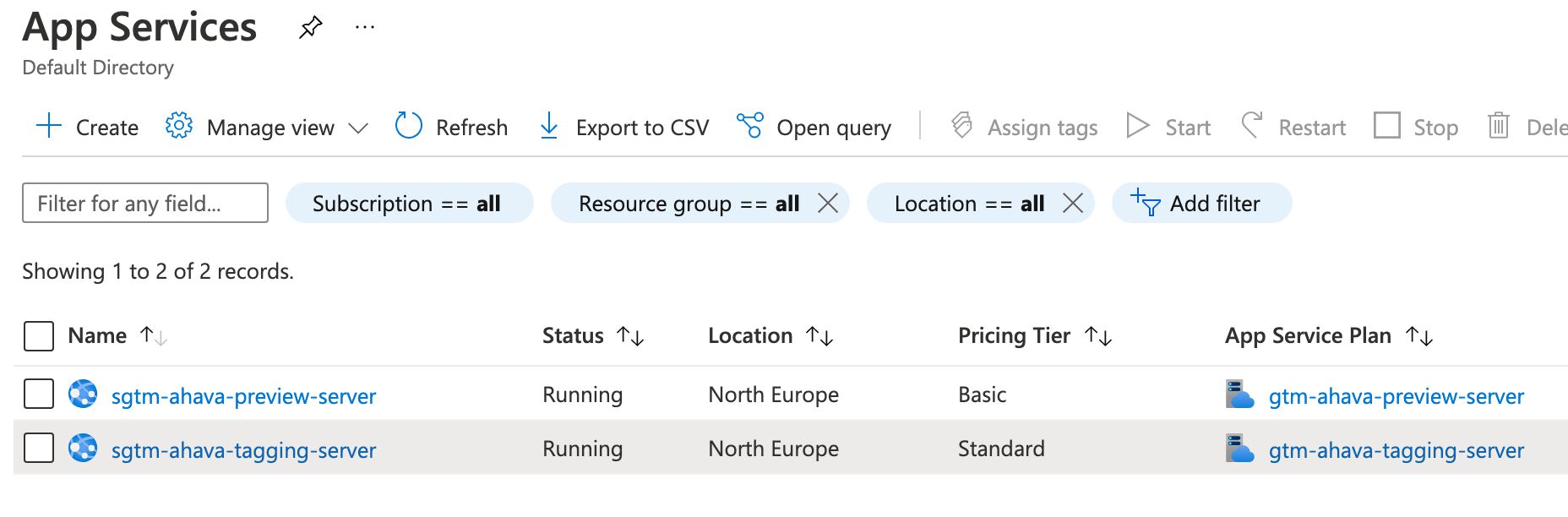Screen dimensions: 1568x517
Task: Sort by App Service Plan arrow icon
Action: pos(1419,336)
